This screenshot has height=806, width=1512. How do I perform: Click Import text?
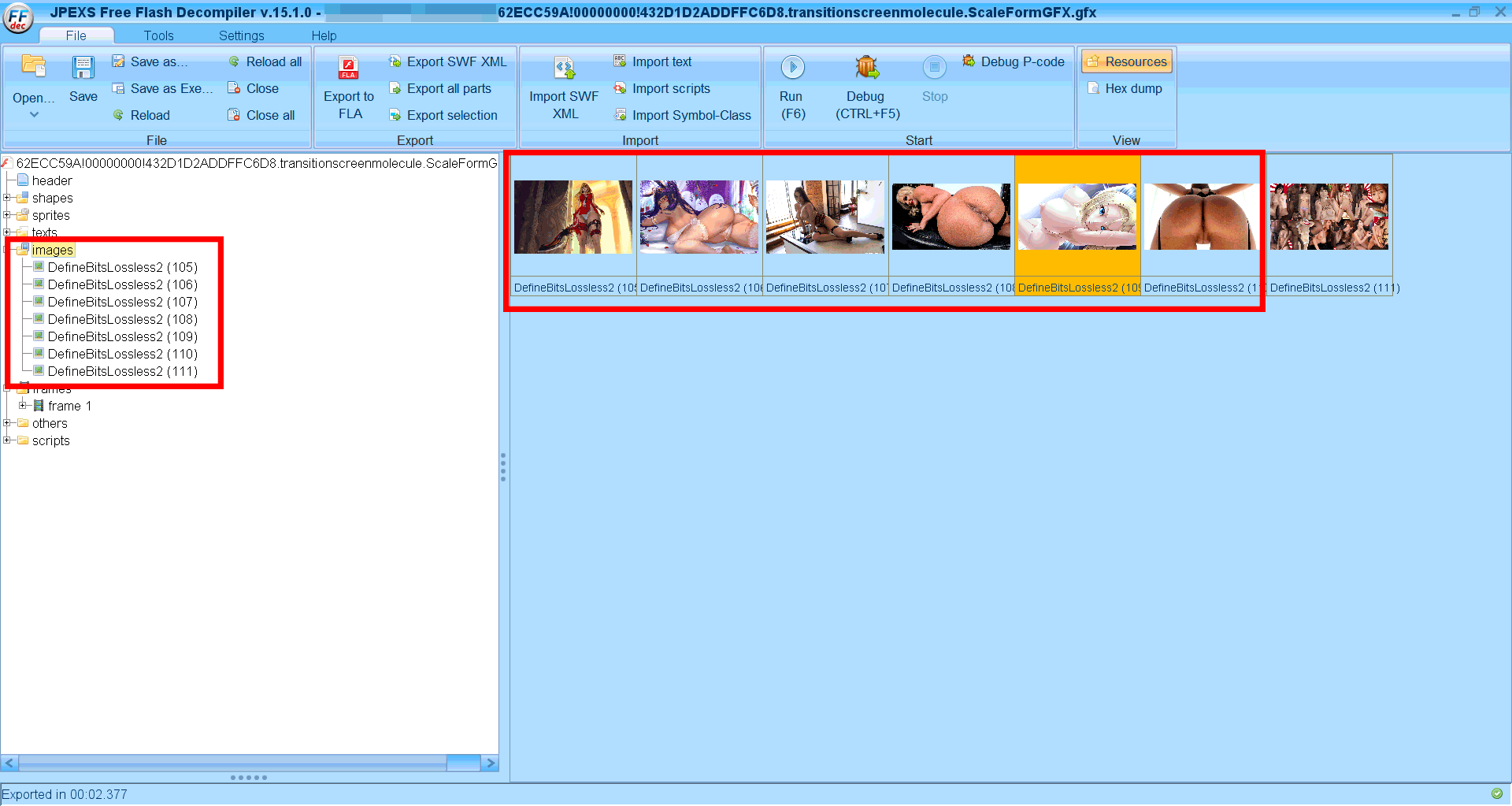(x=652, y=61)
